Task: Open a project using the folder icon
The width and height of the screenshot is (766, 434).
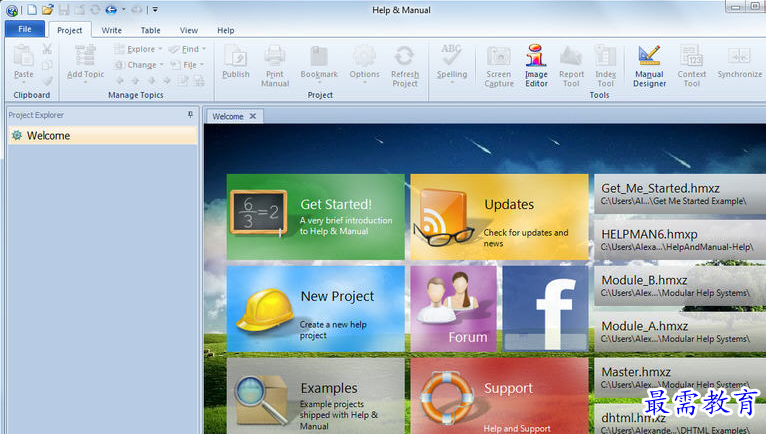Action: point(47,9)
